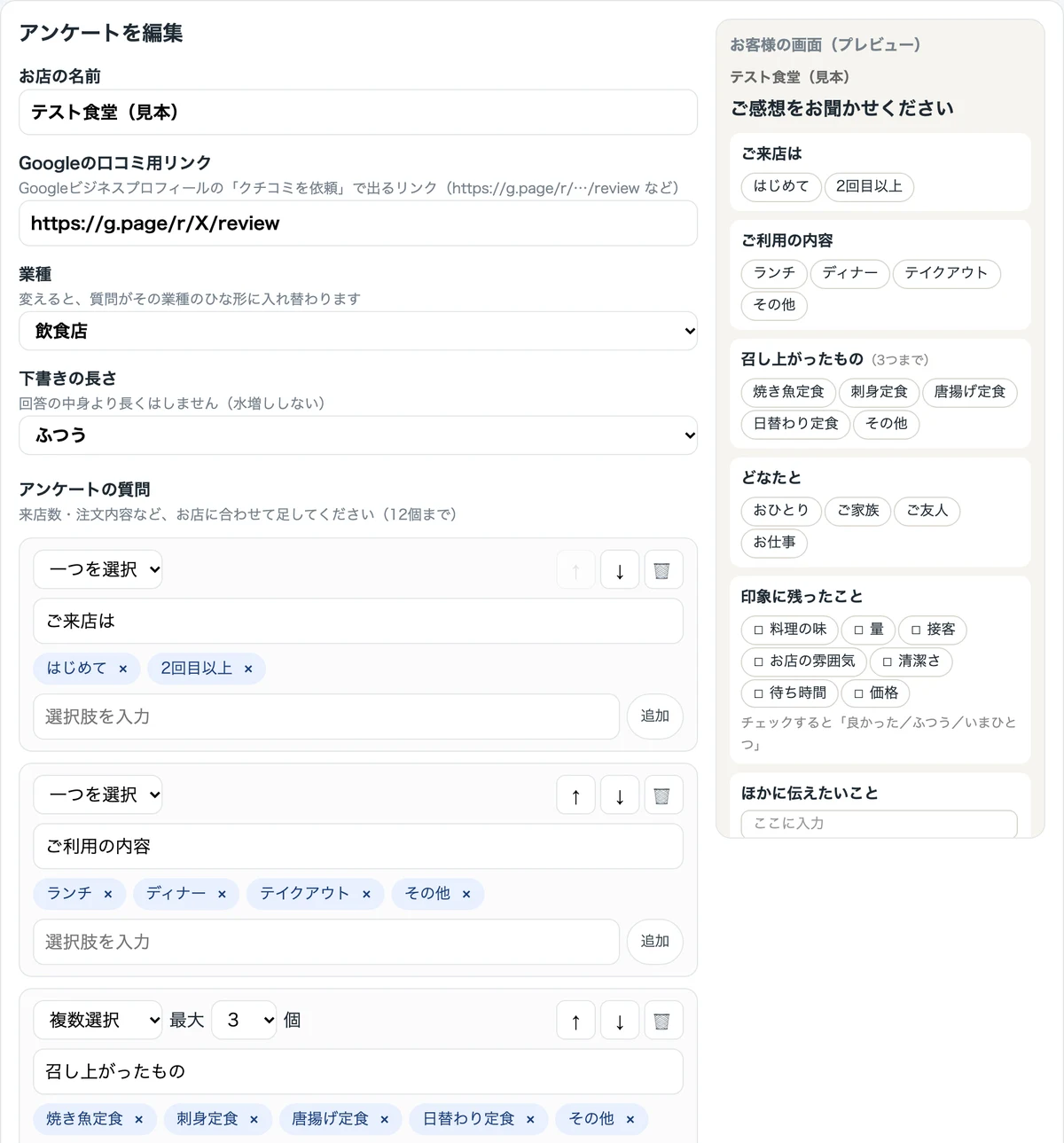Image resolution: width=1064 pixels, height=1143 pixels.
Task: Move the ご利用の内容 question up
Action: 576,795
